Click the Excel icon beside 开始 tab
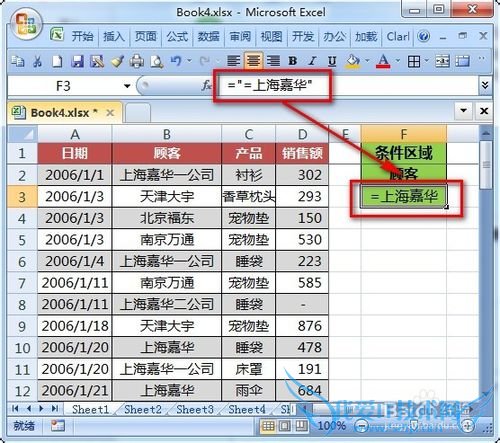 click(x=57, y=34)
